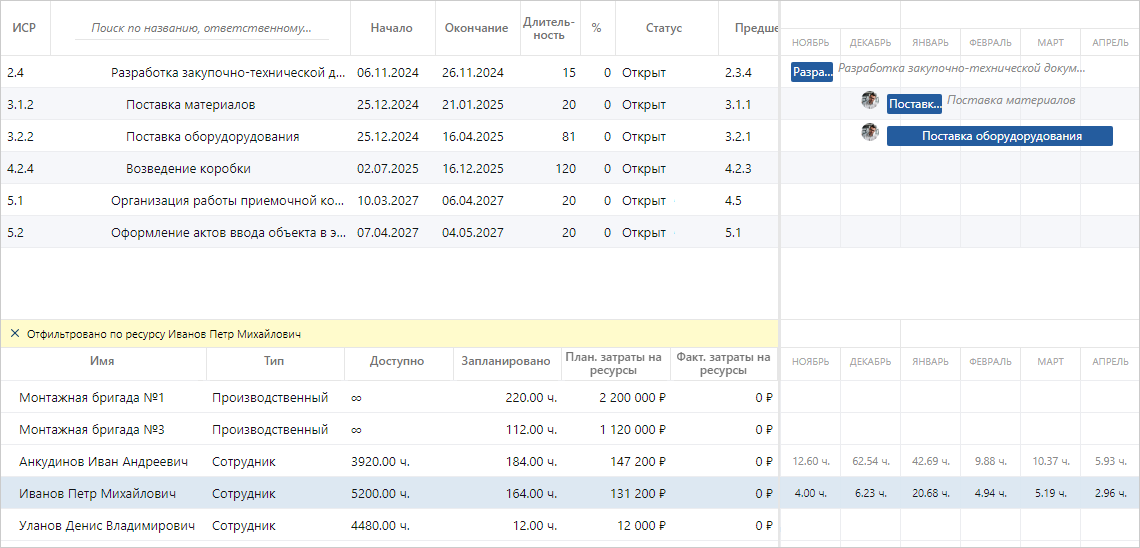
Task: Click avatar beside Поставка материалов Gantt bar
Action: pyautogui.click(x=870, y=101)
